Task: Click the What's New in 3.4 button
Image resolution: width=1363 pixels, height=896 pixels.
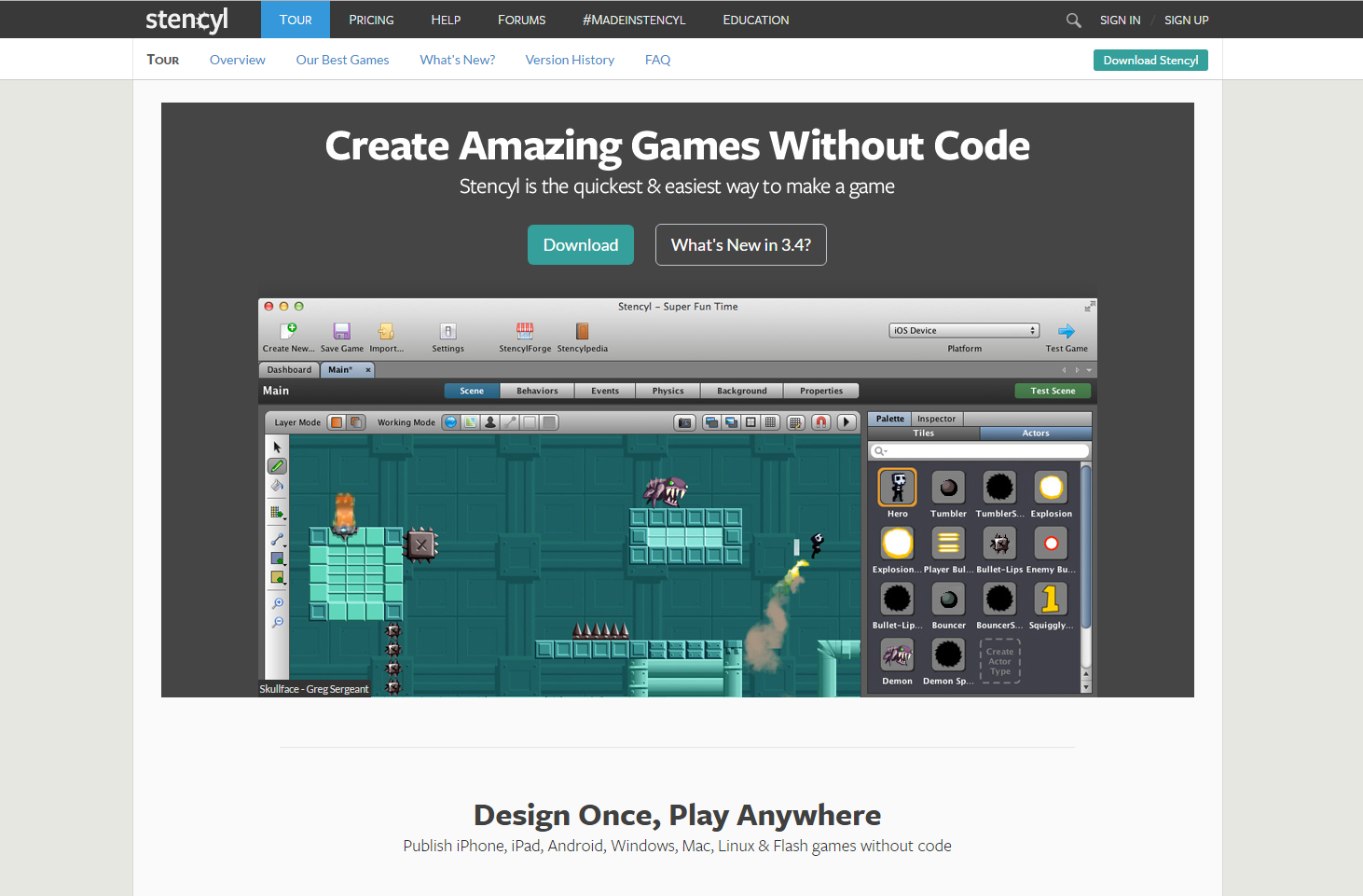Action: [740, 244]
